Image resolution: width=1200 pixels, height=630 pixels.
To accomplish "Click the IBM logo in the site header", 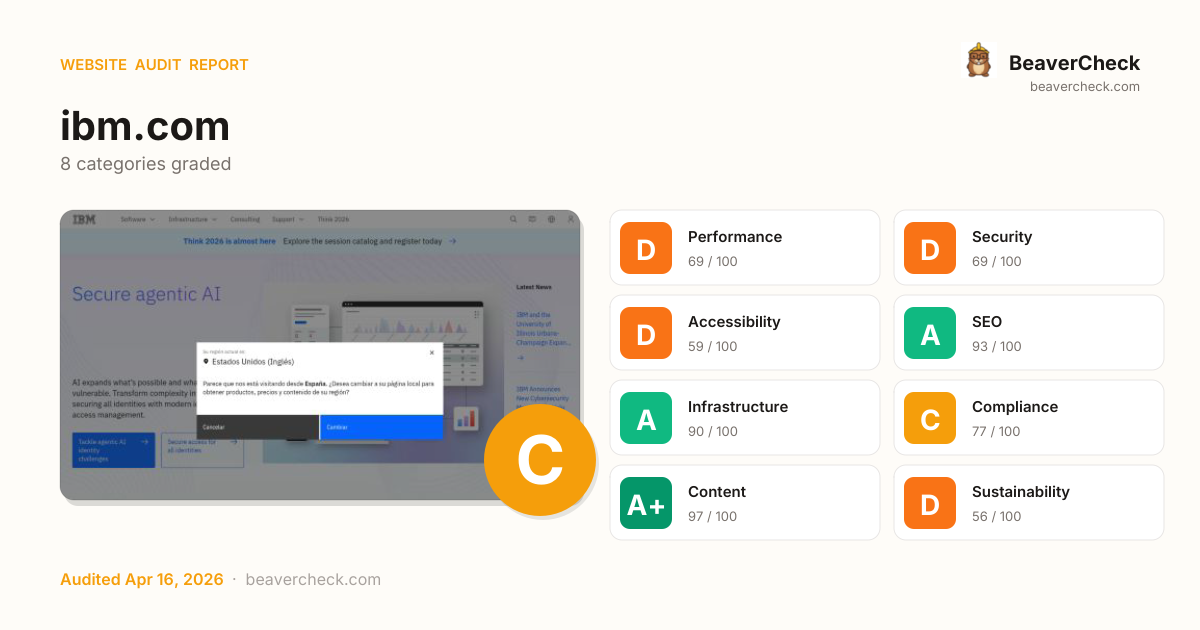I will click(84, 219).
